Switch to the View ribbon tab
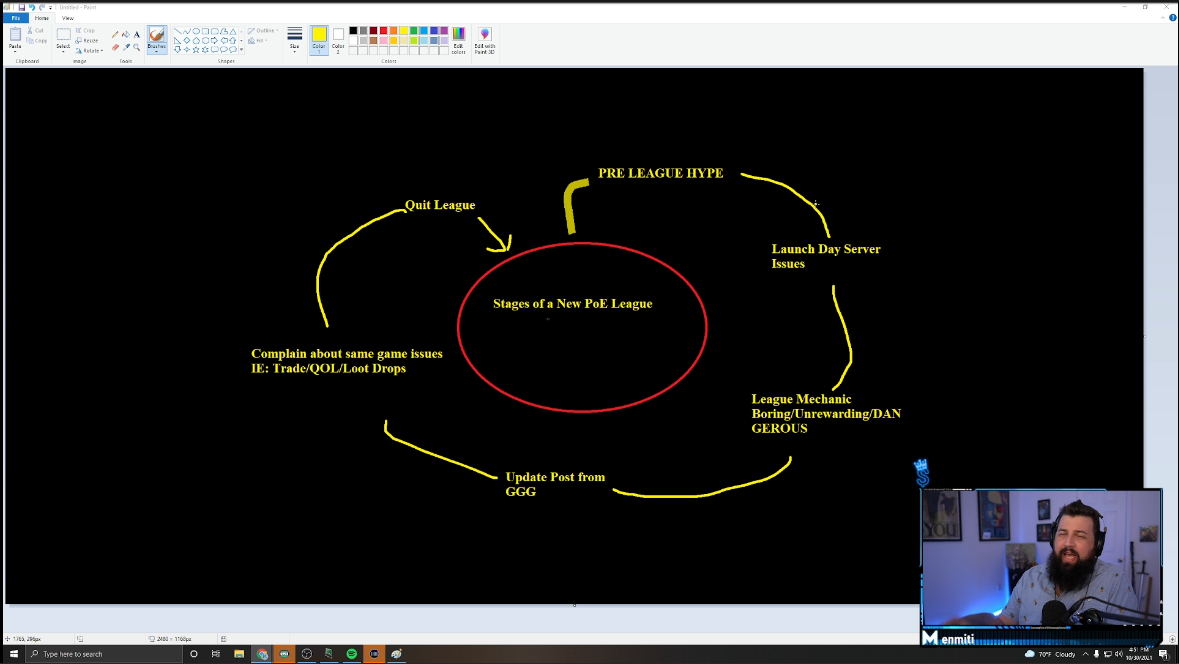The width and height of the screenshot is (1179, 664). (x=68, y=18)
